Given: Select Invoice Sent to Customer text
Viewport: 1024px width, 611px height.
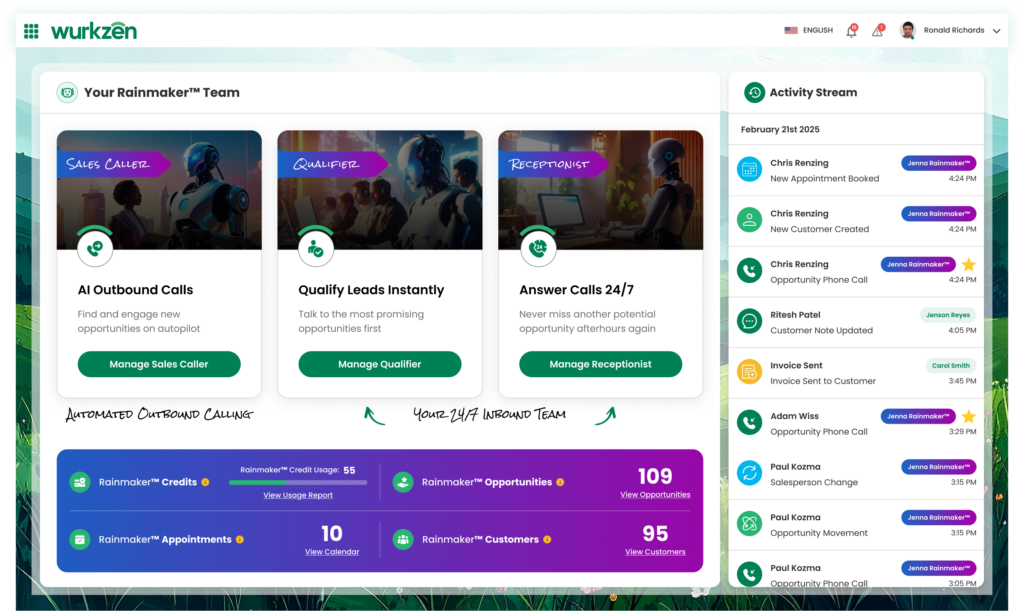Looking at the screenshot, I should pyautogui.click(x=823, y=381).
